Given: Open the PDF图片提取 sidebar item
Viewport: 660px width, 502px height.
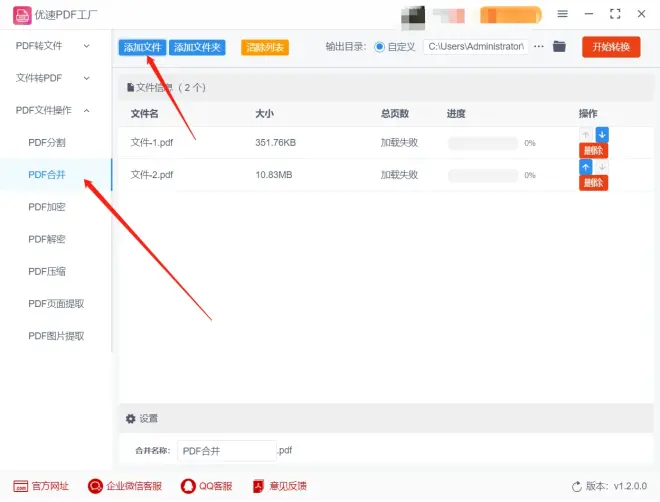Looking at the screenshot, I should 56,336.
